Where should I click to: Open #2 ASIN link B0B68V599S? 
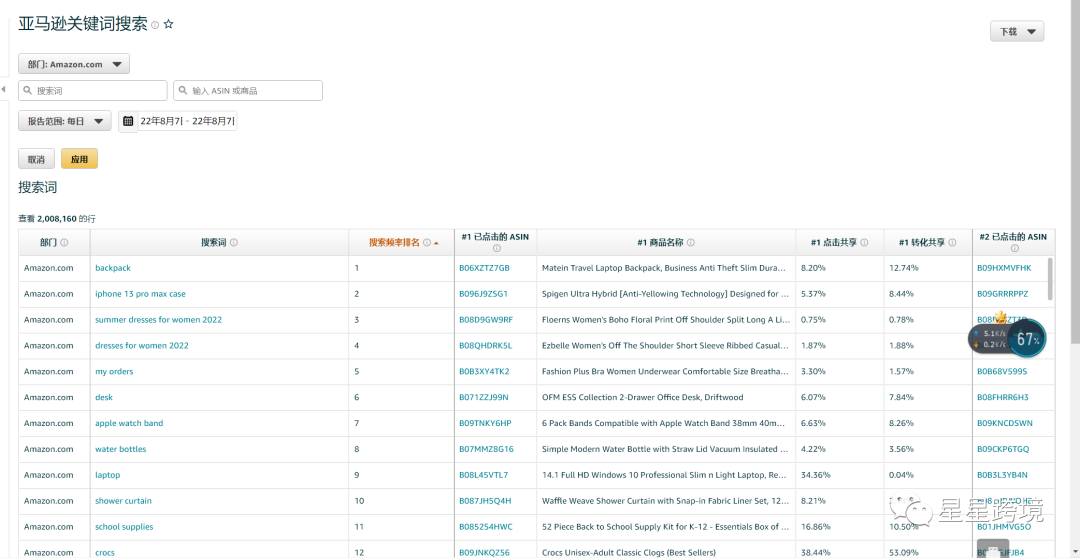point(1001,371)
